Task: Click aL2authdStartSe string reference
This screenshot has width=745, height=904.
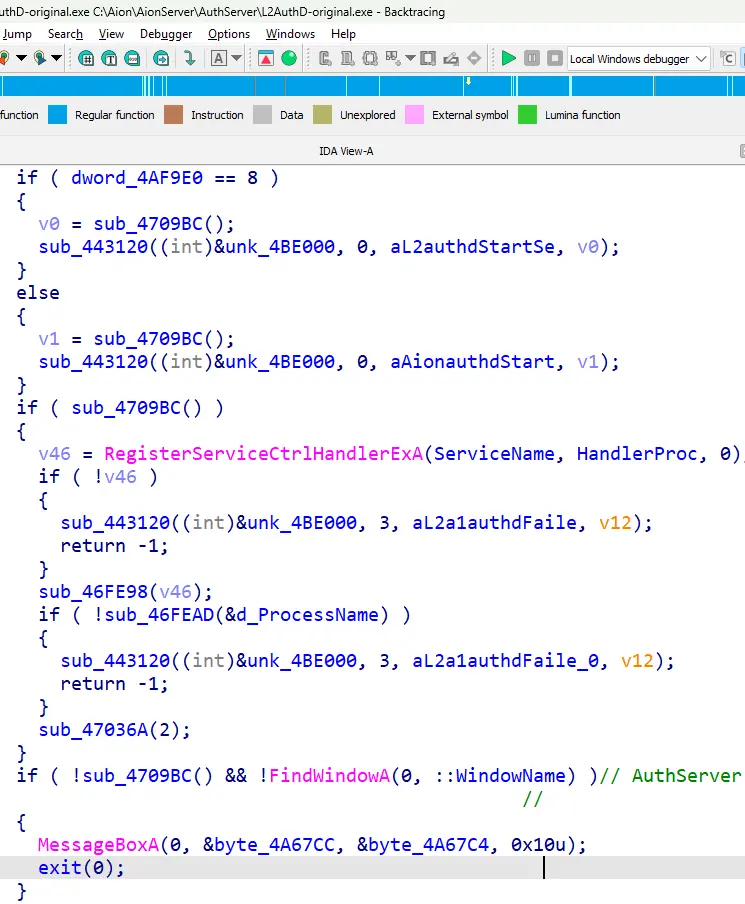Action: [473, 247]
